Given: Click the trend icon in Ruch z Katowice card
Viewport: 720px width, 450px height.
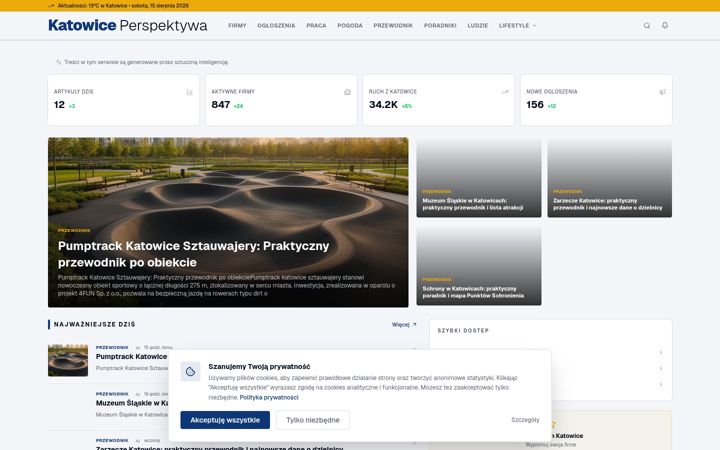Looking at the screenshot, I should pyautogui.click(x=505, y=92).
